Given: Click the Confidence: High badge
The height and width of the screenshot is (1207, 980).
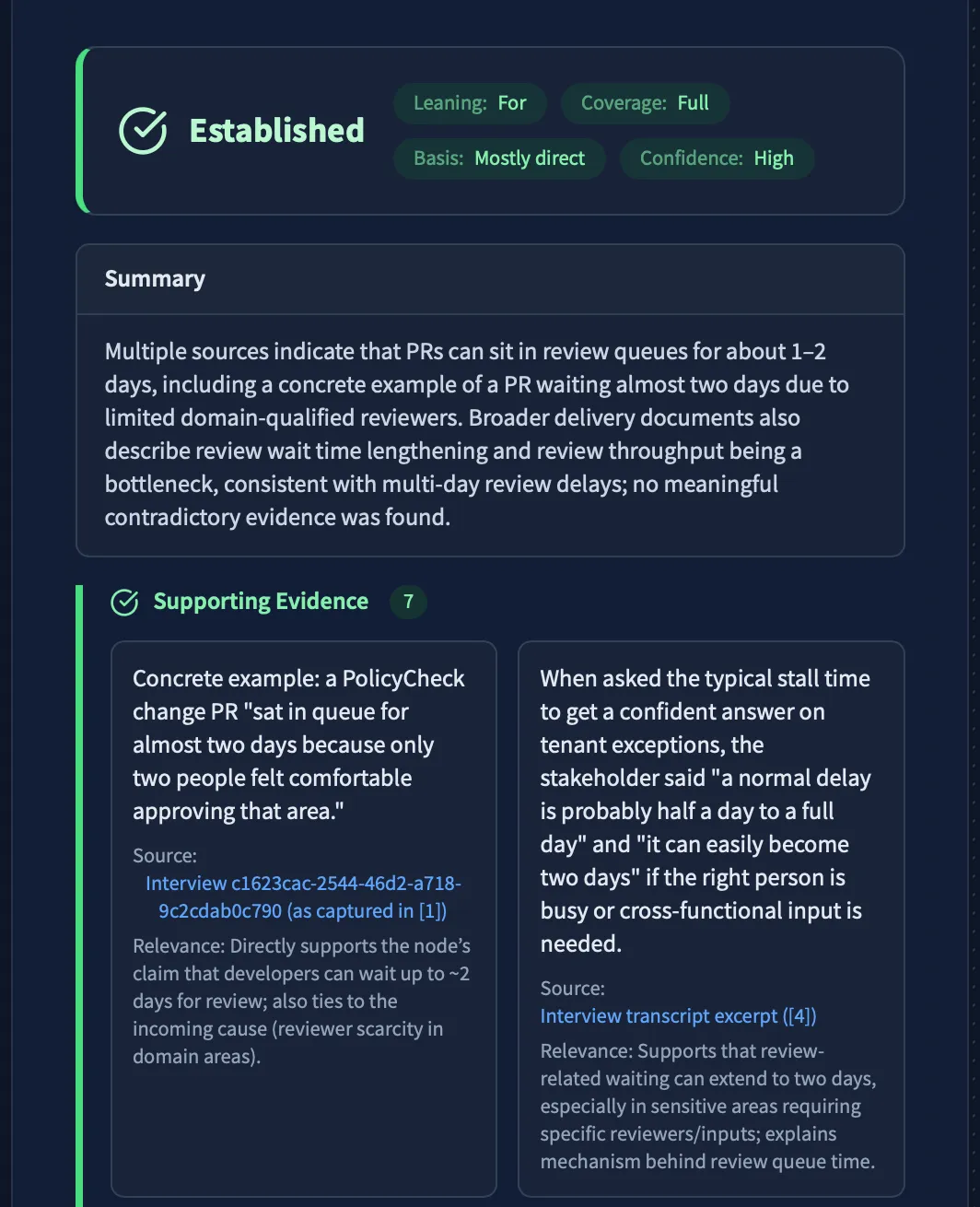Looking at the screenshot, I should (x=717, y=158).
